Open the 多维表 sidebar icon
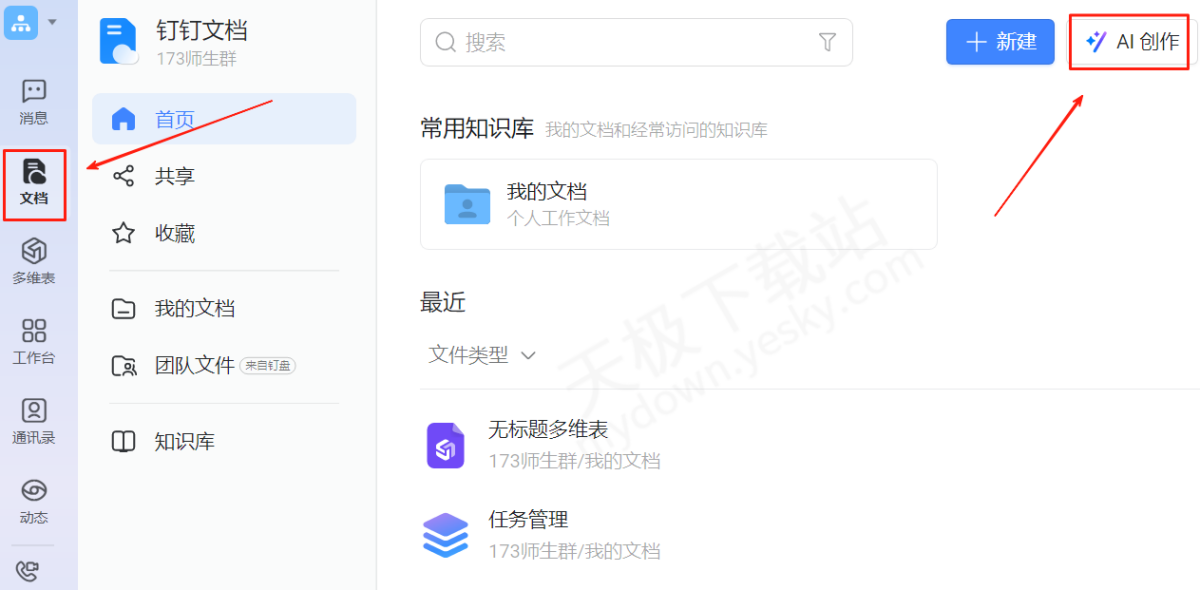 [34, 262]
